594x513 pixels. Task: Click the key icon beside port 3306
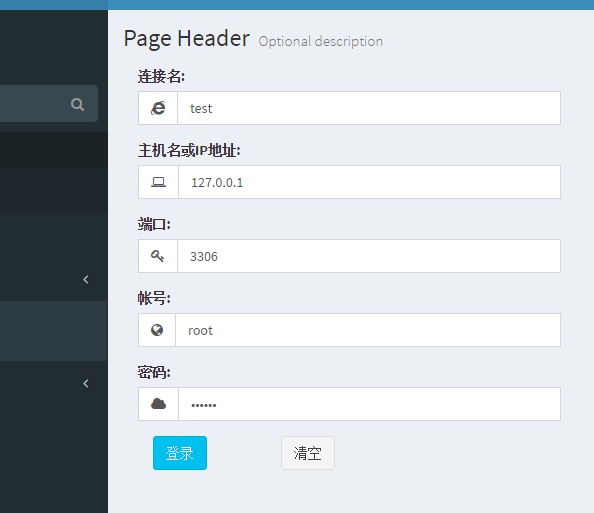point(158,256)
